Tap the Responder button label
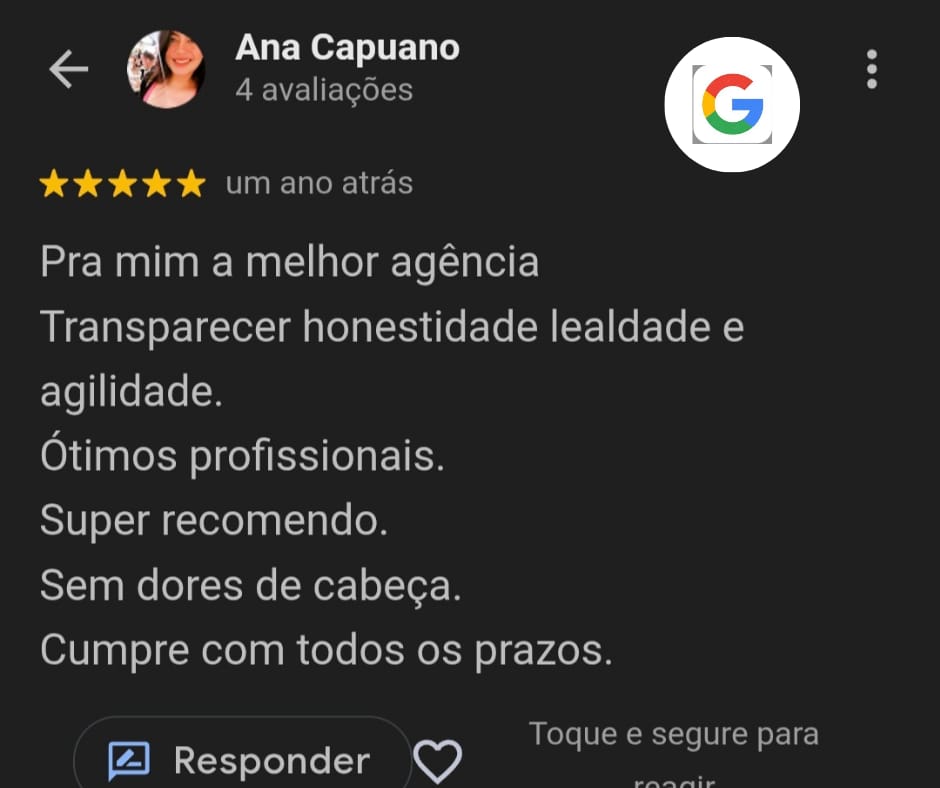 (272, 760)
